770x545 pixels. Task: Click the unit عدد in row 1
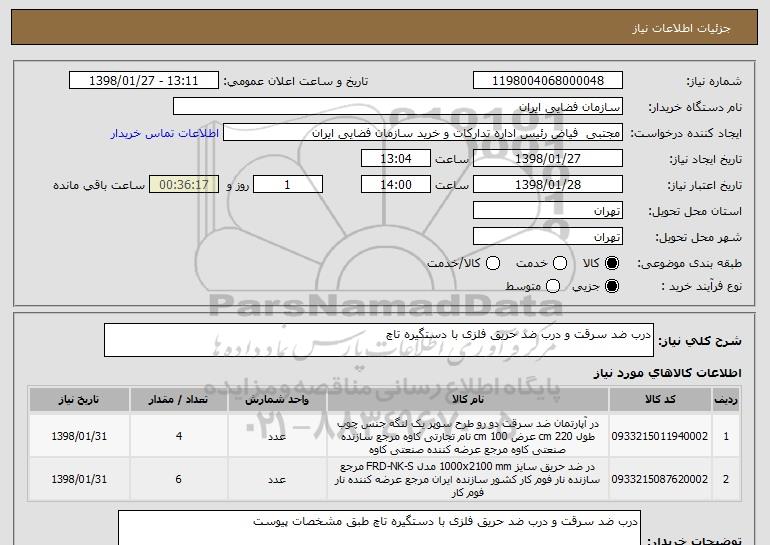point(277,436)
